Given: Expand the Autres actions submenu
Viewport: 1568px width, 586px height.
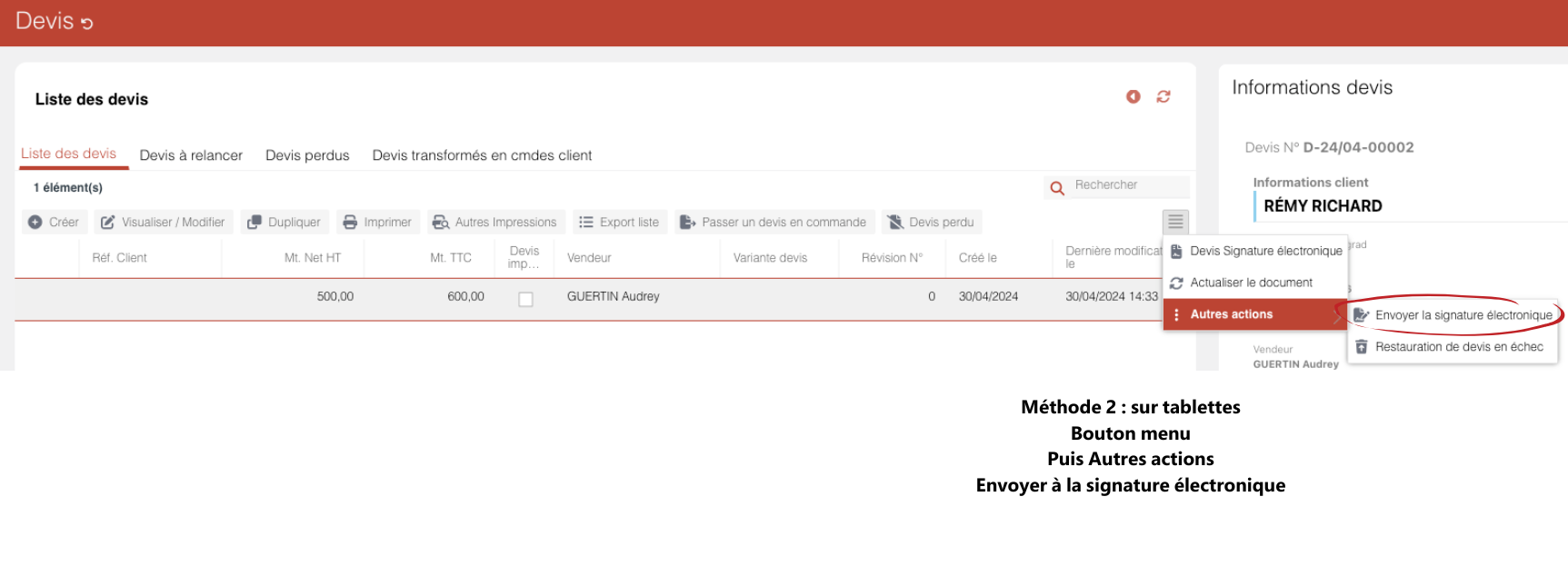Looking at the screenshot, I should click(1255, 314).
